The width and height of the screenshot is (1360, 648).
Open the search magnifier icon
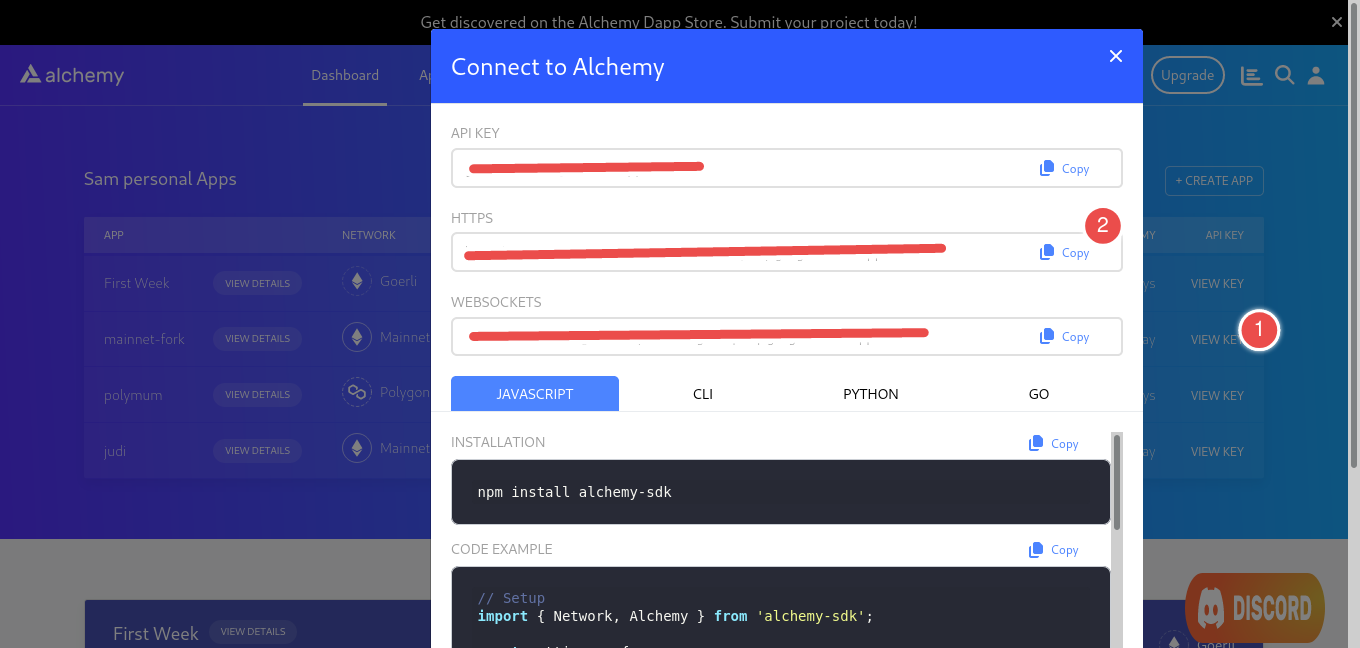(x=1285, y=75)
